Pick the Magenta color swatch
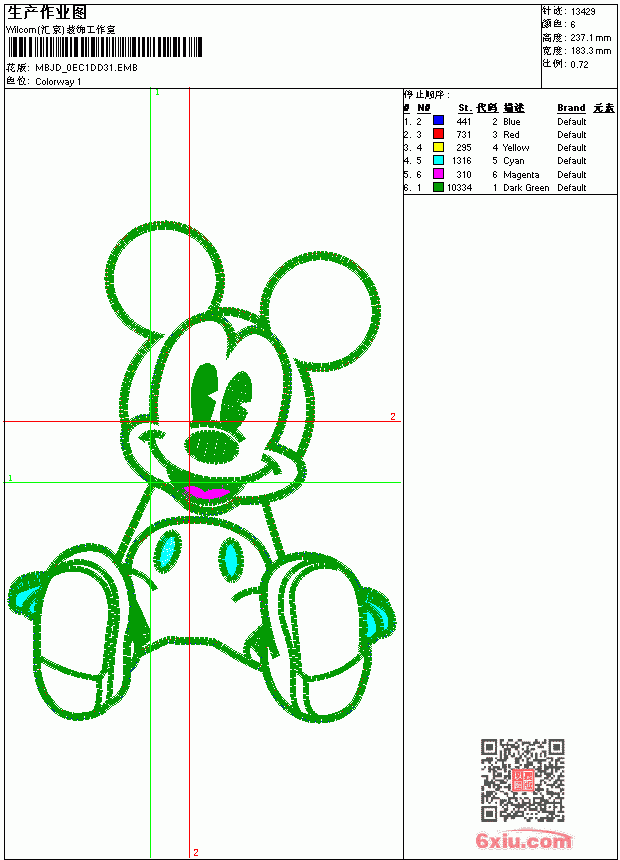 438,174
